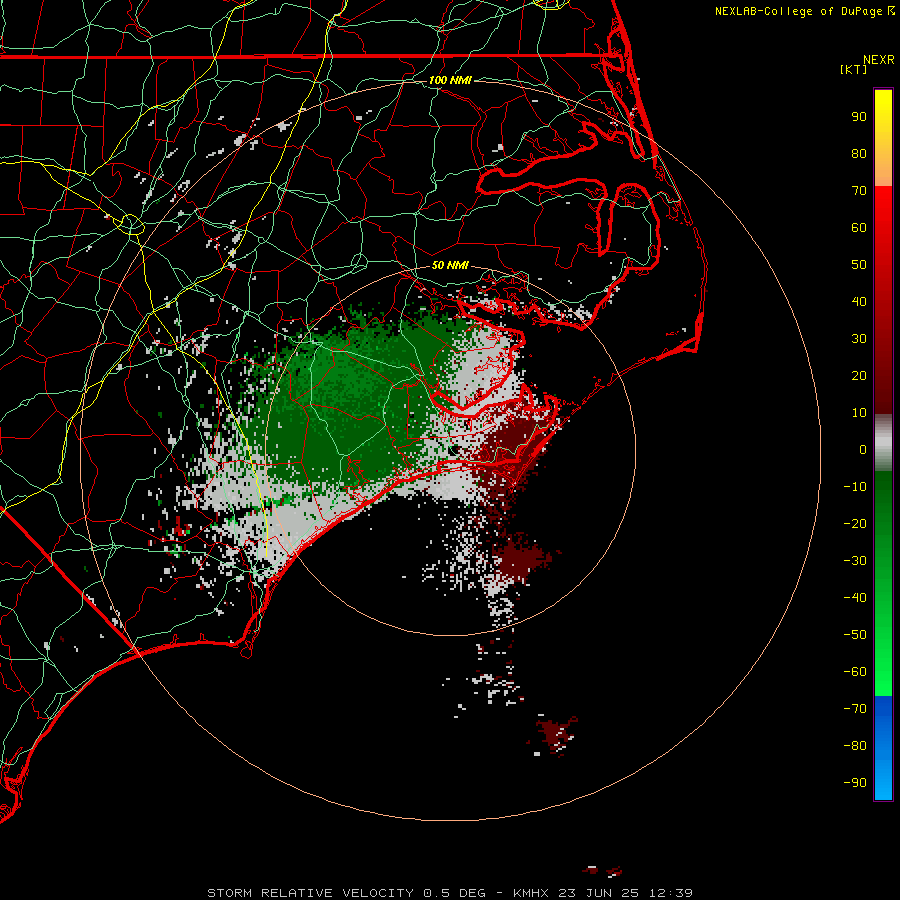Pick the gray zero-velocity segment of the color bar
The height and width of the screenshot is (900, 900).
883,443
